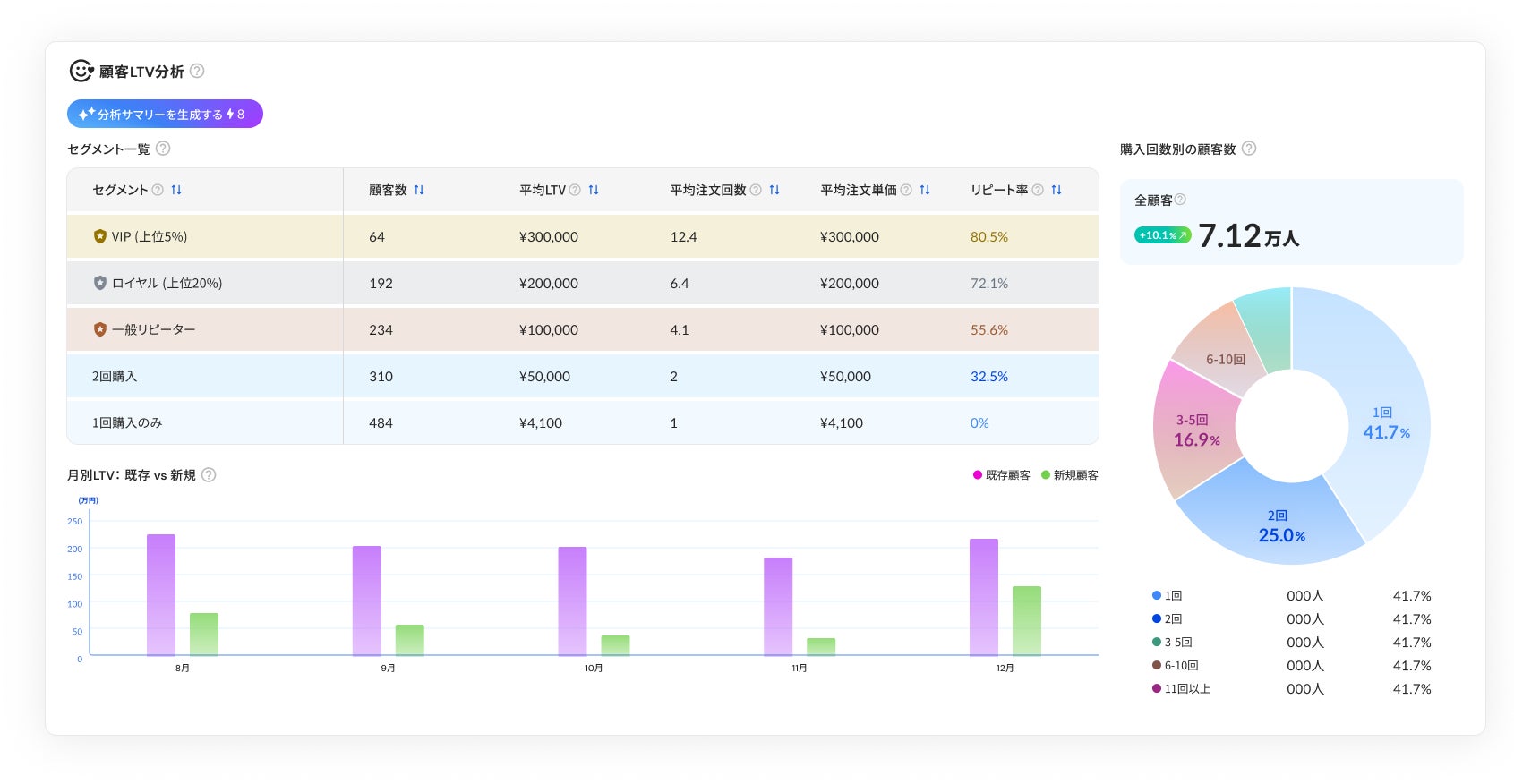The height and width of the screenshot is (784, 1514).
Task: Click help icon in 平均LTV column header
Action: pyautogui.click(x=575, y=190)
